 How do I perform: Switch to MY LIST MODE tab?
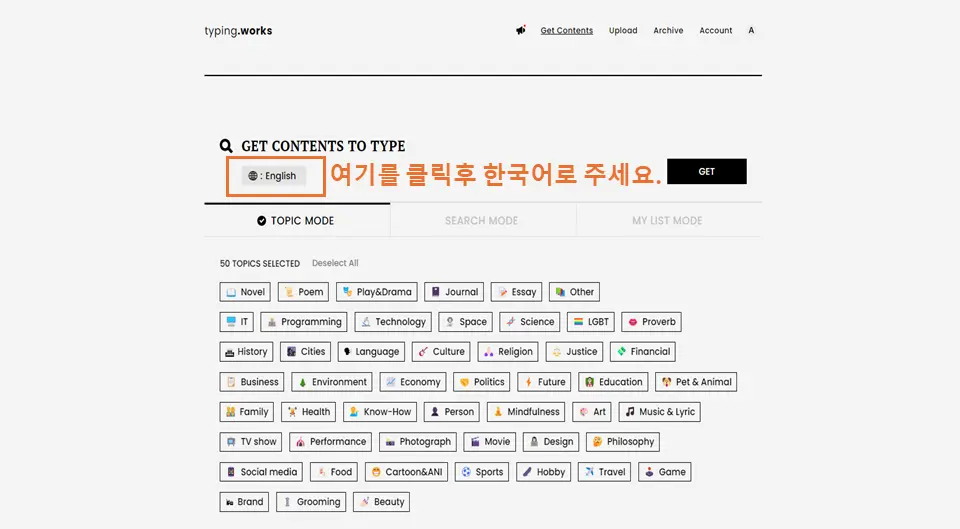pyautogui.click(x=667, y=220)
